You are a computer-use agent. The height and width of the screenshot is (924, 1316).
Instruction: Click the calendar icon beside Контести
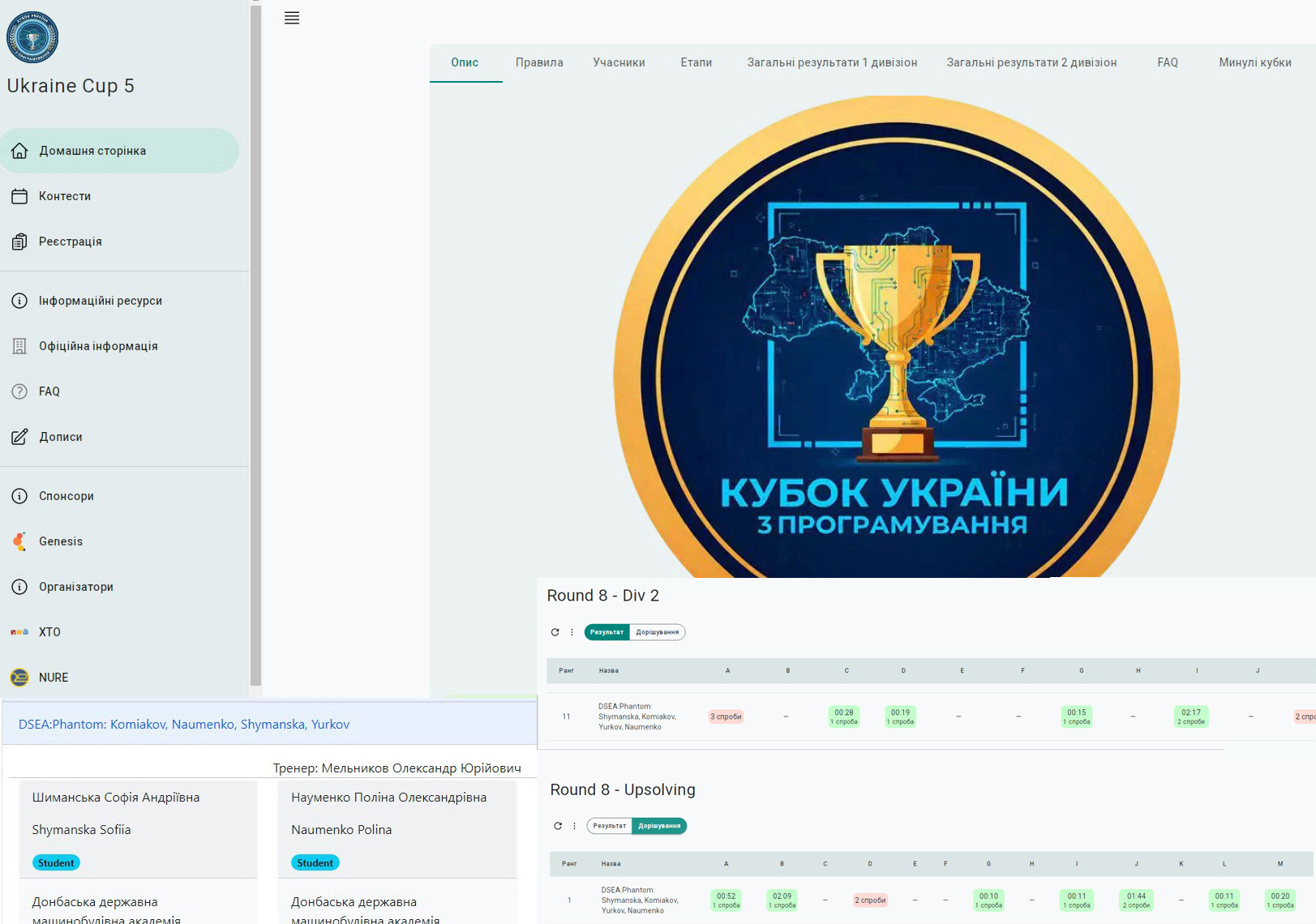point(19,196)
